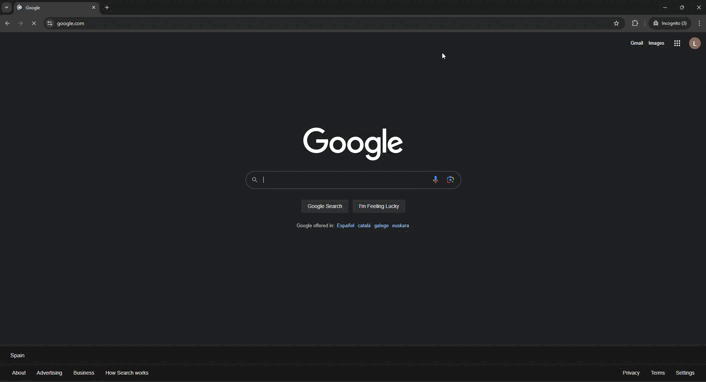The width and height of the screenshot is (706, 382).
Task: Open the tab search dropdown arrow
Action: tap(6, 7)
